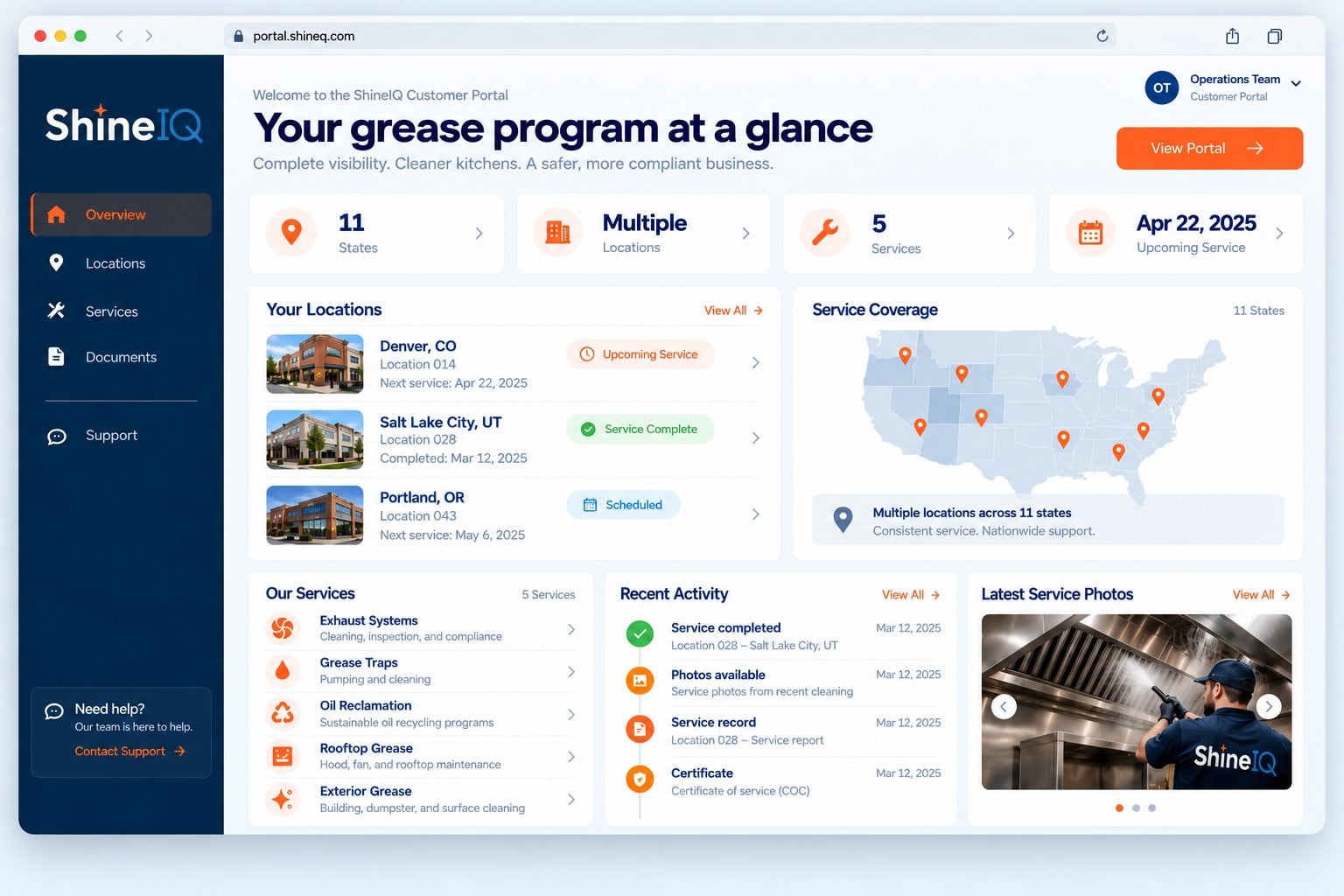The height and width of the screenshot is (896, 1344).
Task: Click View All in Latest Service Photos
Action: [x=1262, y=595]
